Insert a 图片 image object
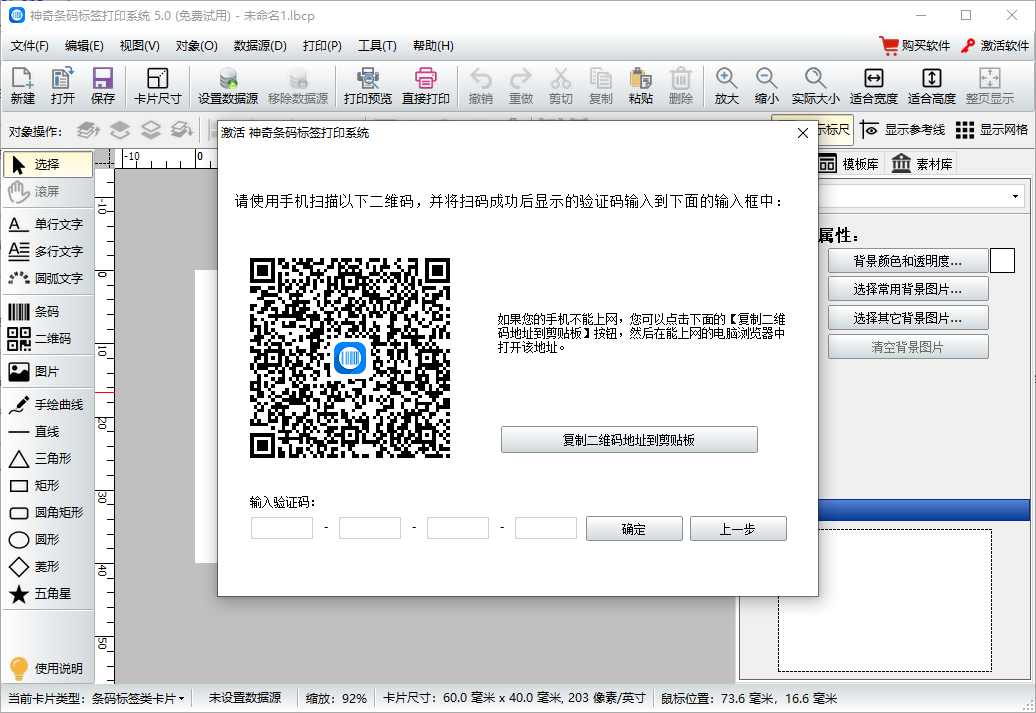Screen dimensions: 1036x713 [x=48, y=372]
